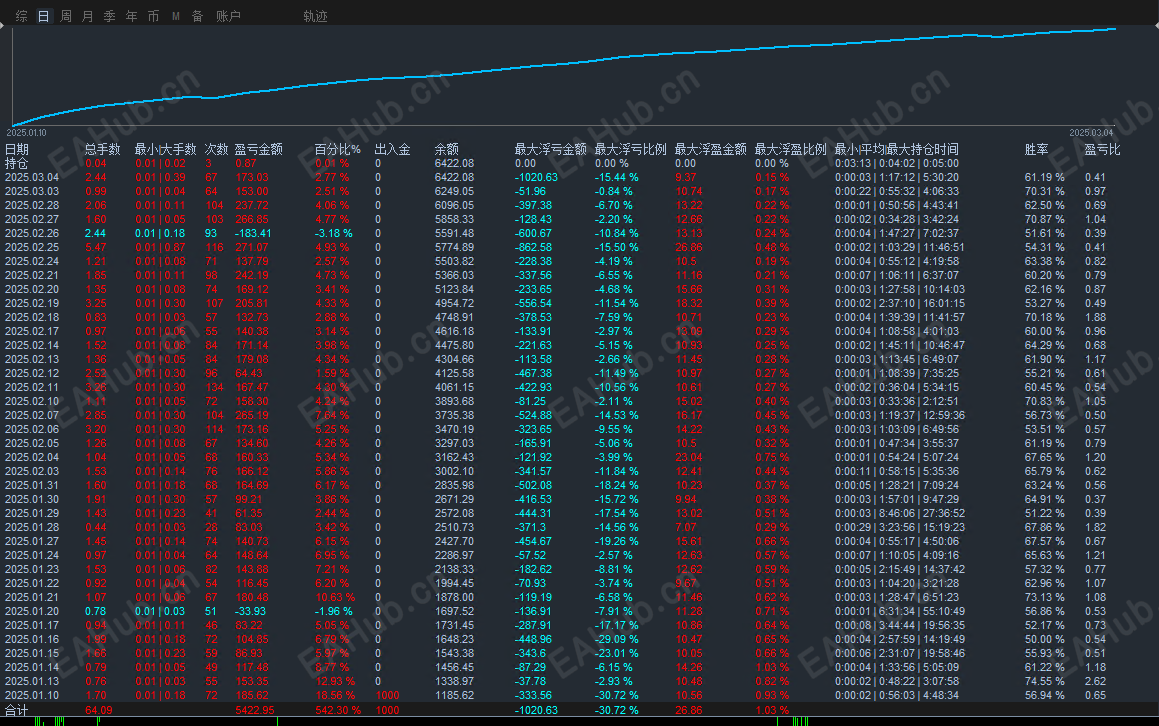Click floating loss -862.58
Viewport: 1159px width, 726px height.
(x=533, y=248)
